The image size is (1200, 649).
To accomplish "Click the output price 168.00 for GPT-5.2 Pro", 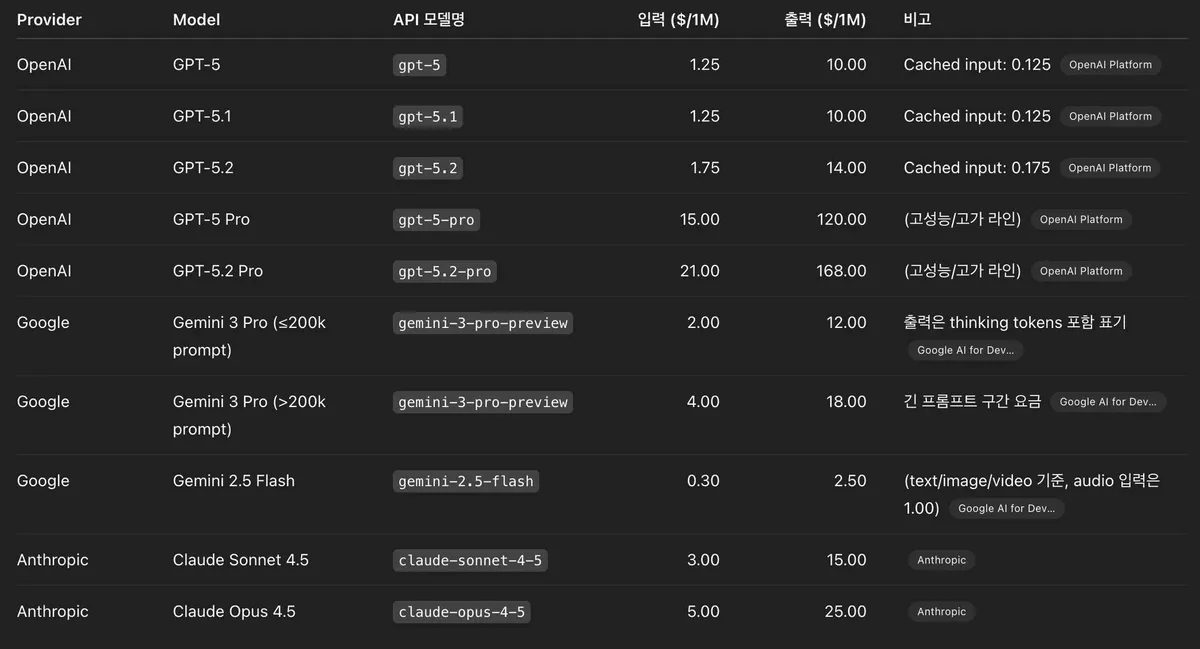I will 842,271.
